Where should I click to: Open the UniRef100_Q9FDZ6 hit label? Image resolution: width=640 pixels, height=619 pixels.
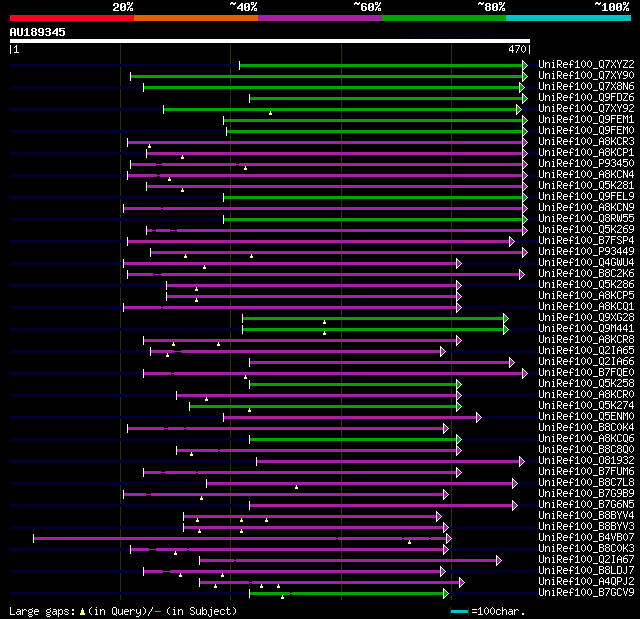coord(586,98)
